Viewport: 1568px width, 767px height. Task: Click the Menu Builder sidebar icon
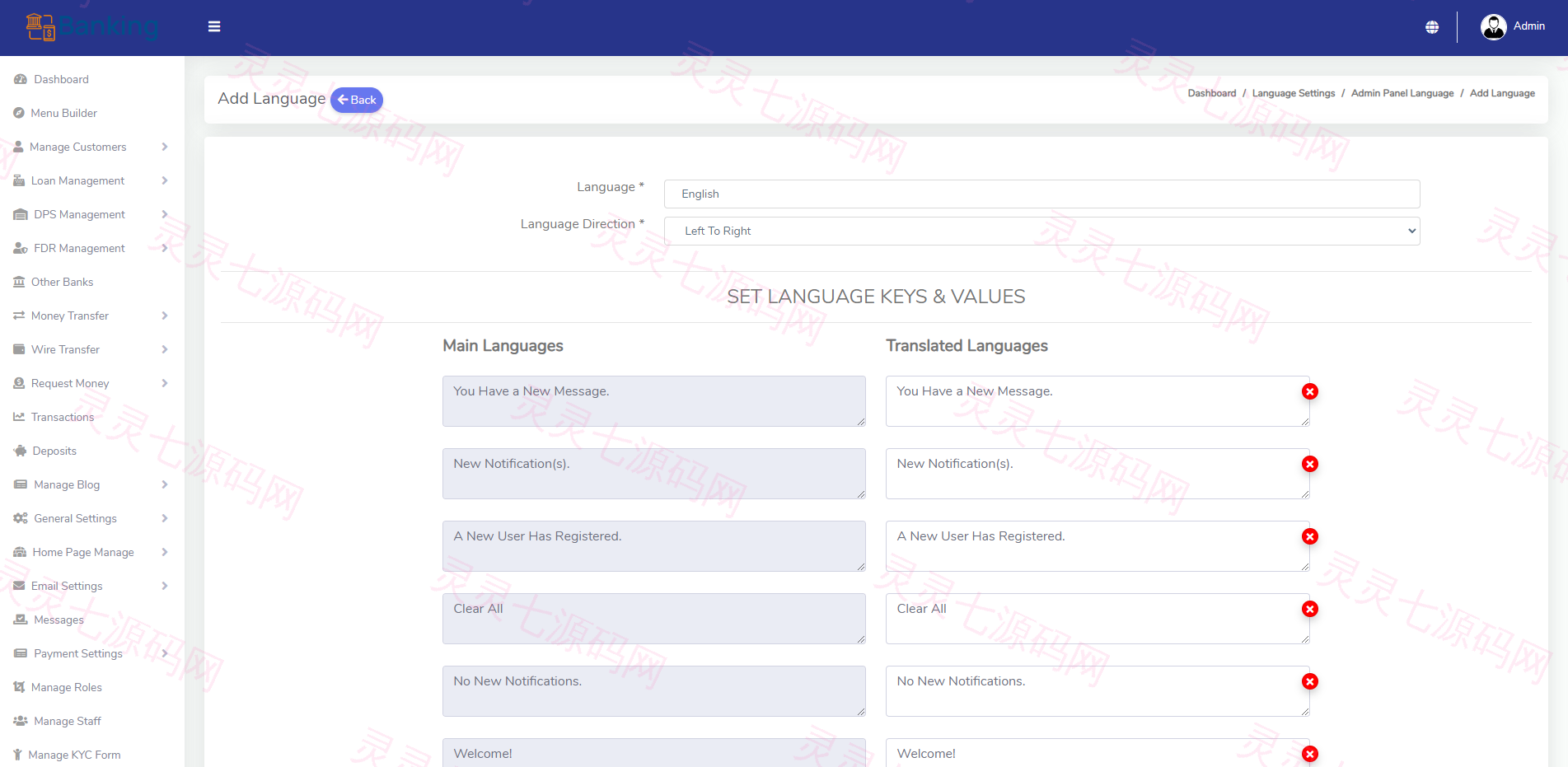pyautogui.click(x=19, y=113)
